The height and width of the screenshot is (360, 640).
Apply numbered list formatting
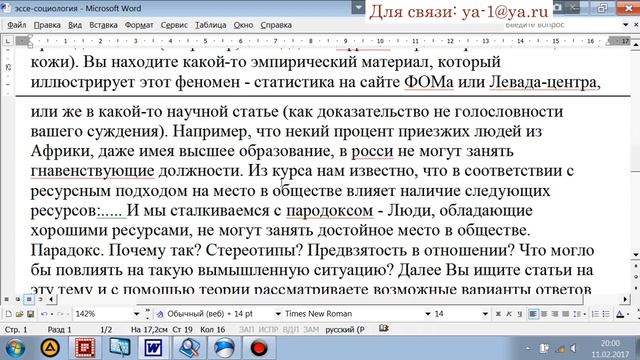tap(595, 314)
